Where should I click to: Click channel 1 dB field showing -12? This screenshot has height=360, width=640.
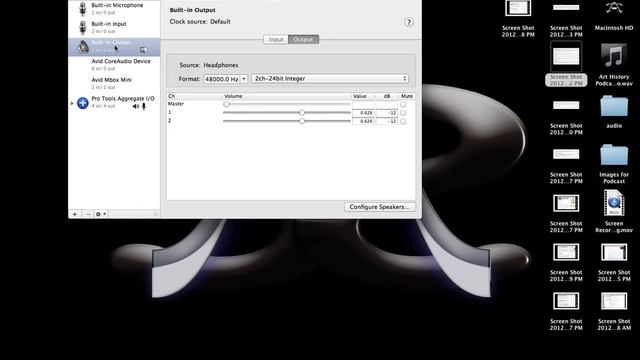click(x=387, y=113)
